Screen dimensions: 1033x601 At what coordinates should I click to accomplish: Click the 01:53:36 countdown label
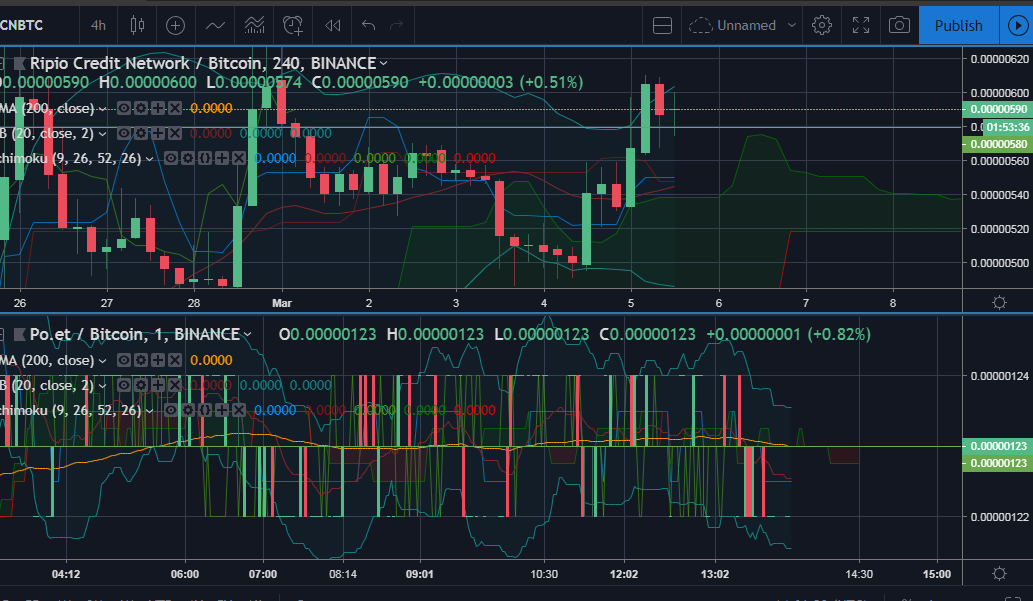pyautogui.click(x=1007, y=127)
